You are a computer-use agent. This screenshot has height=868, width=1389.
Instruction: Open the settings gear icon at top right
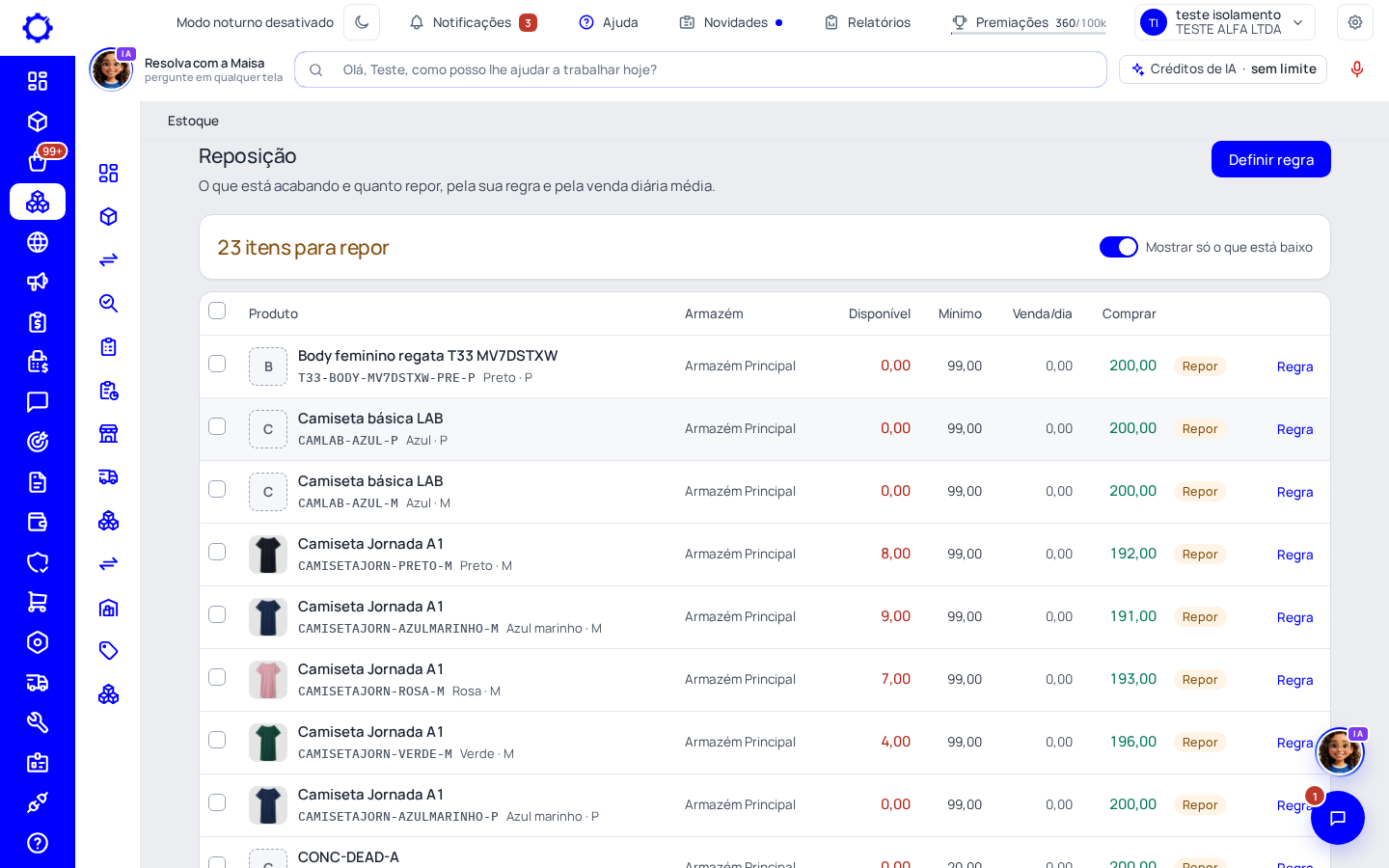point(1355,22)
